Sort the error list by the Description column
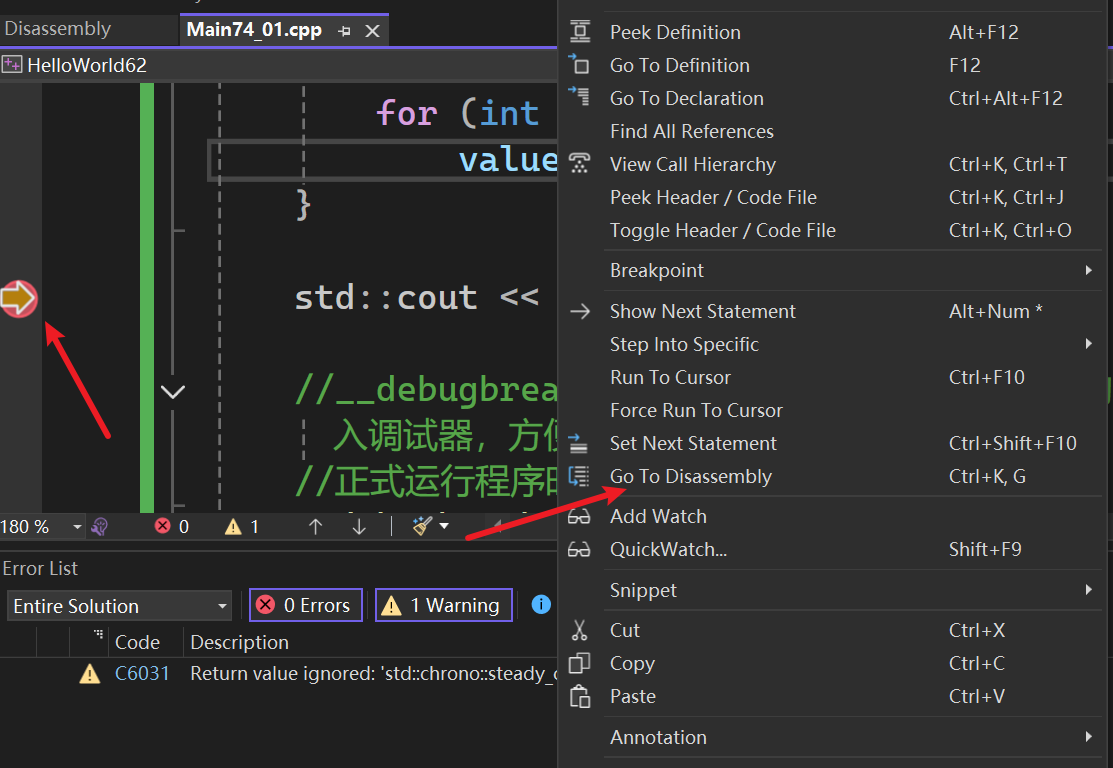Screen dimensions: 1113x768 click(240, 642)
